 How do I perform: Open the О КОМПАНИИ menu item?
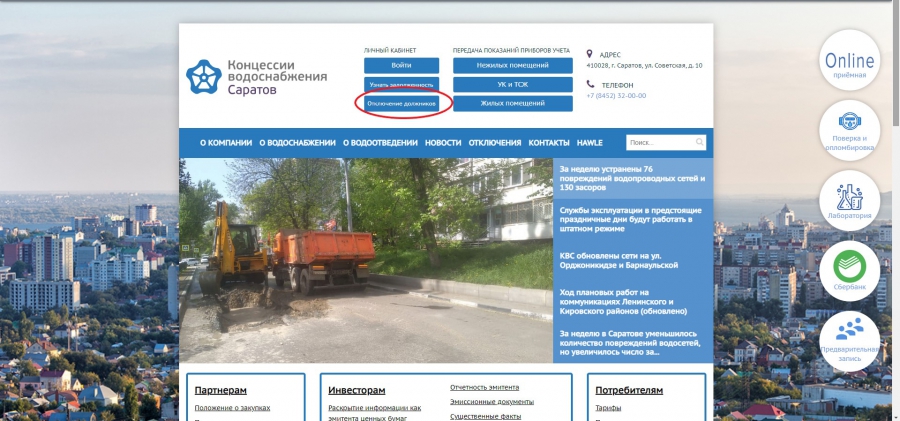point(225,143)
